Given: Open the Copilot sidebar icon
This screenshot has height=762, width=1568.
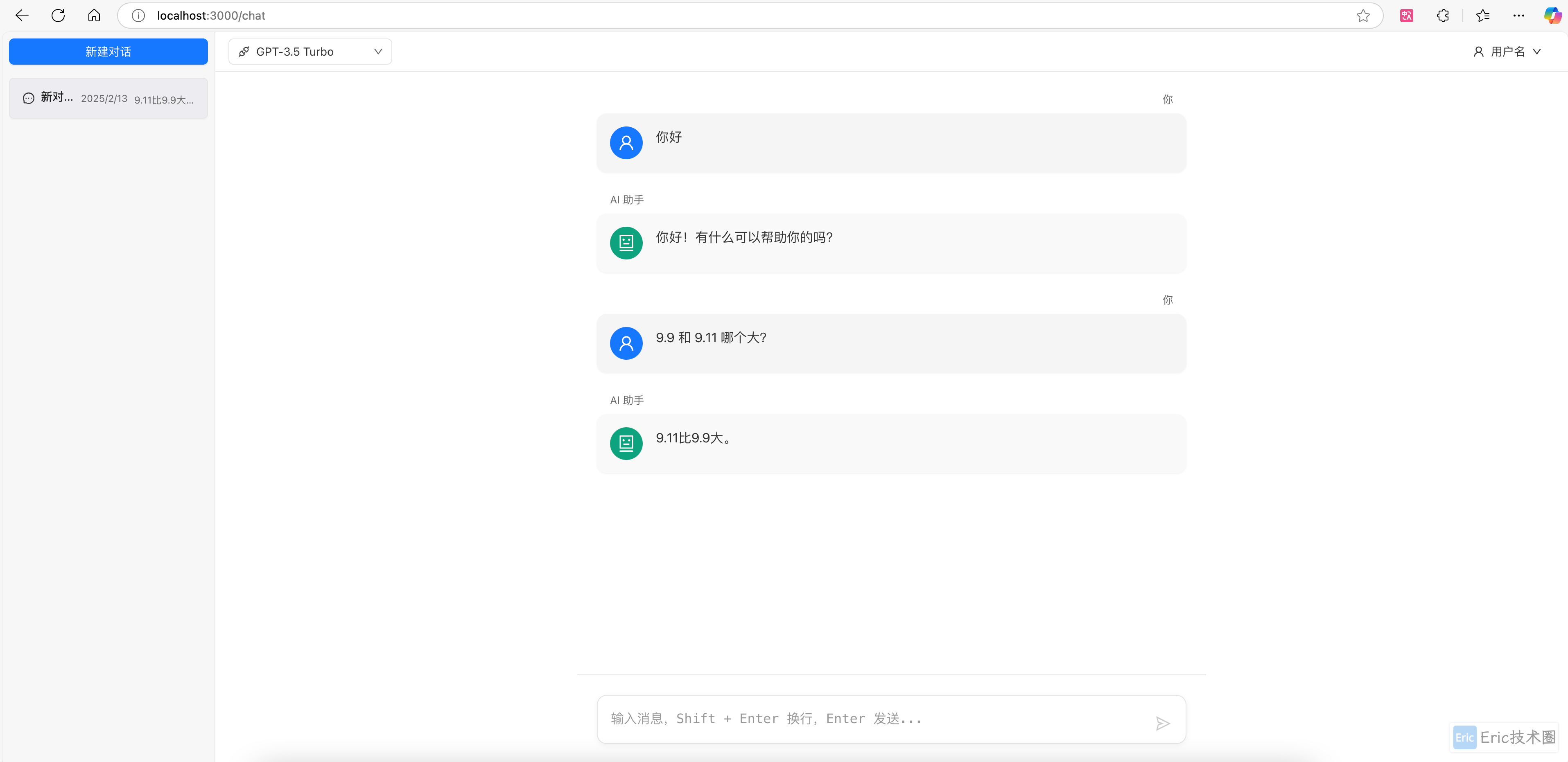Looking at the screenshot, I should click(1552, 16).
